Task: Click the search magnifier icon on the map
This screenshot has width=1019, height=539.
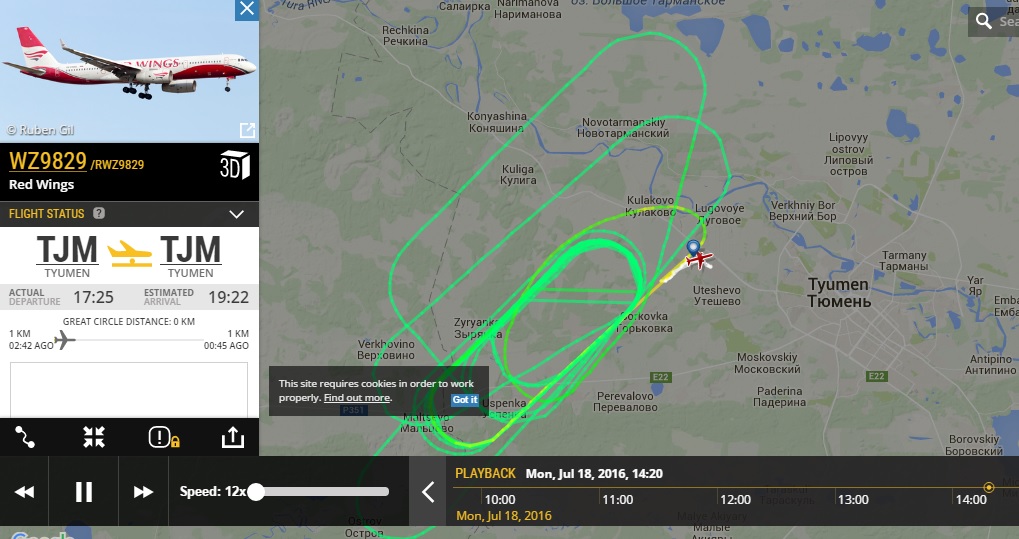Action: tap(984, 21)
